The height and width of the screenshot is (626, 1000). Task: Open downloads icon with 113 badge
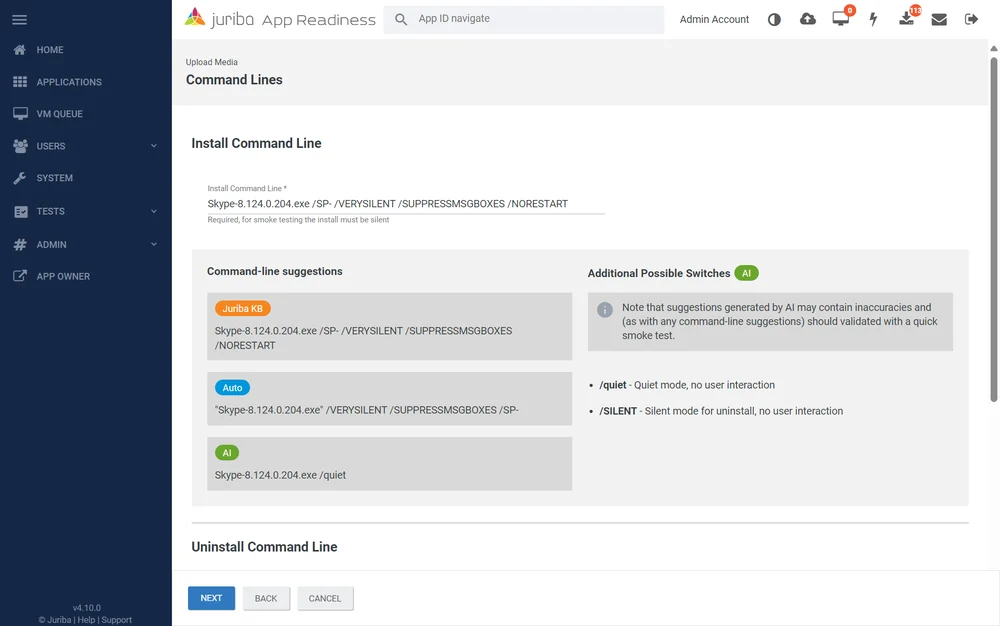click(x=906, y=20)
